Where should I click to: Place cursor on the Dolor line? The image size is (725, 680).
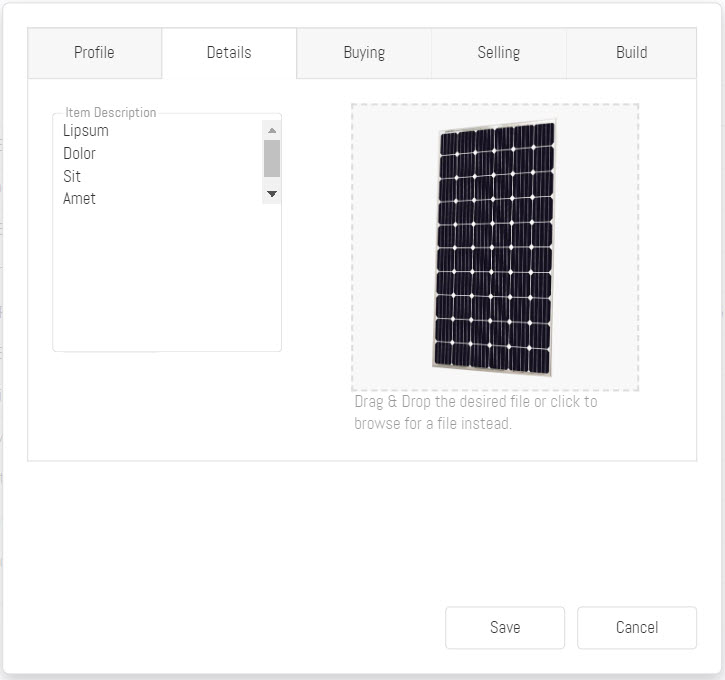coord(80,154)
